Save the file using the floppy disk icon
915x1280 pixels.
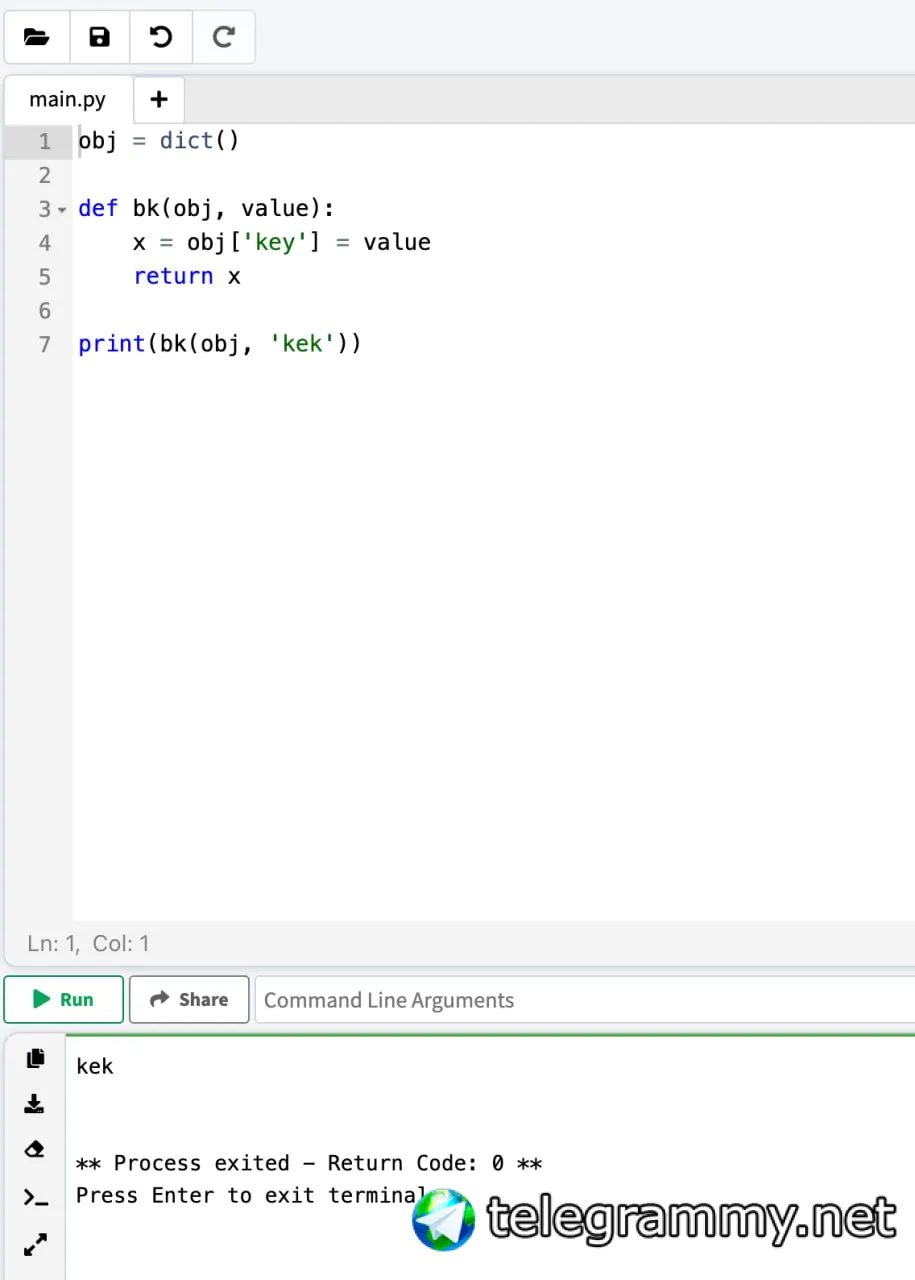[100, 38]
